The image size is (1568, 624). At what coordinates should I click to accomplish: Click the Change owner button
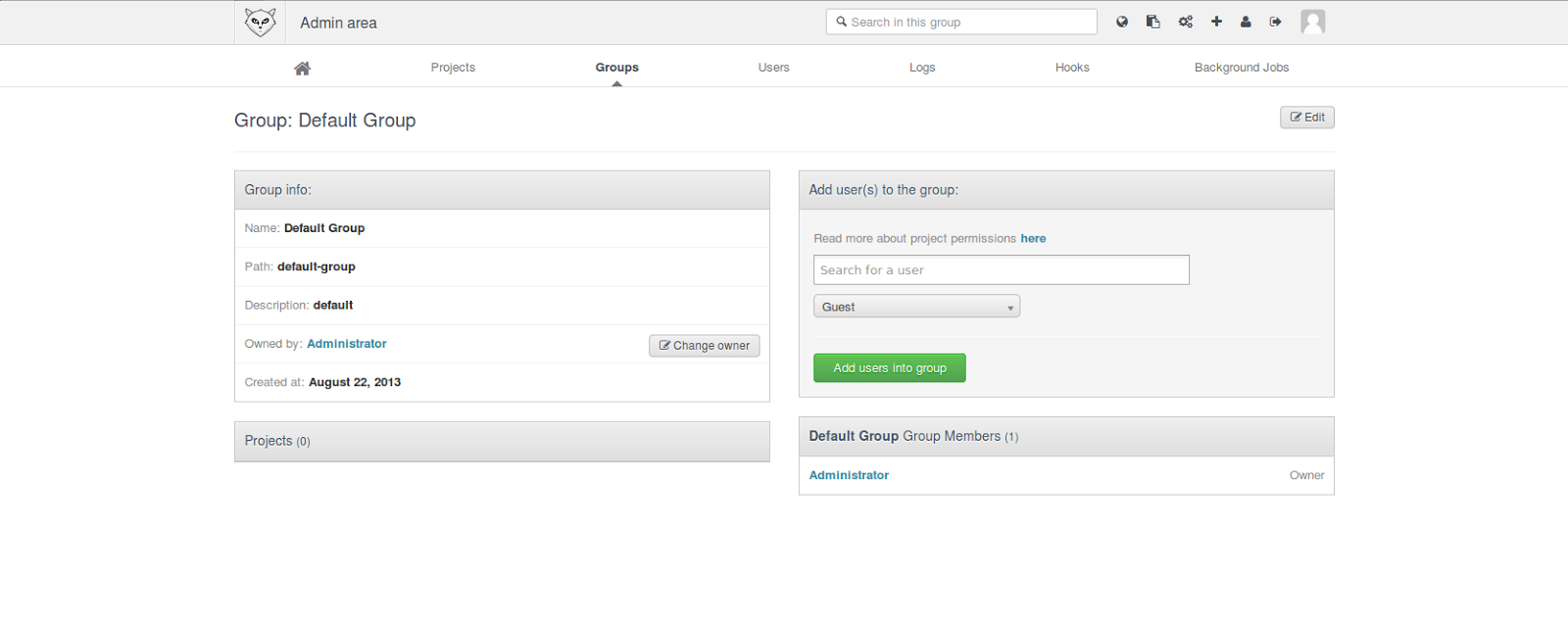[x=704, y=346]
